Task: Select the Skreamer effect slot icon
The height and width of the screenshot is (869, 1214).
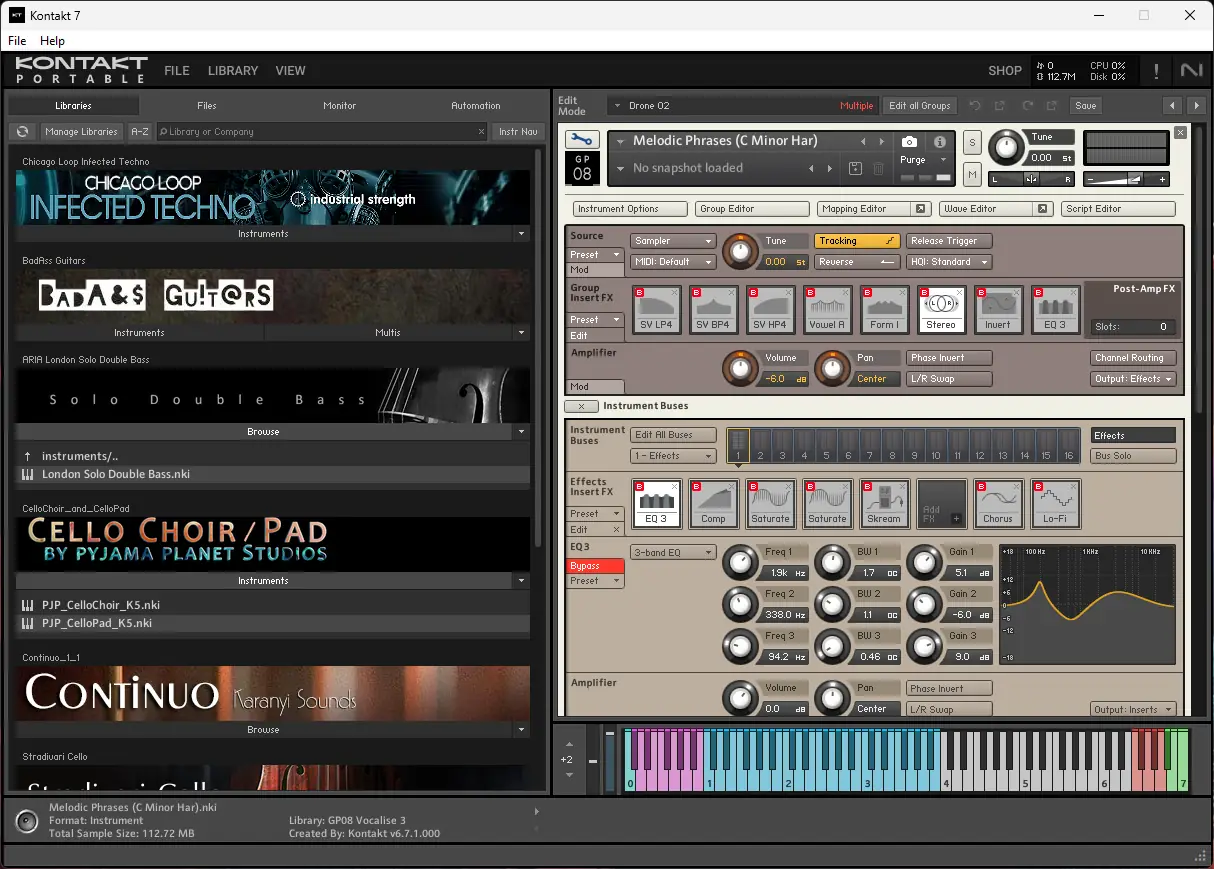Action: coord(884,503)
